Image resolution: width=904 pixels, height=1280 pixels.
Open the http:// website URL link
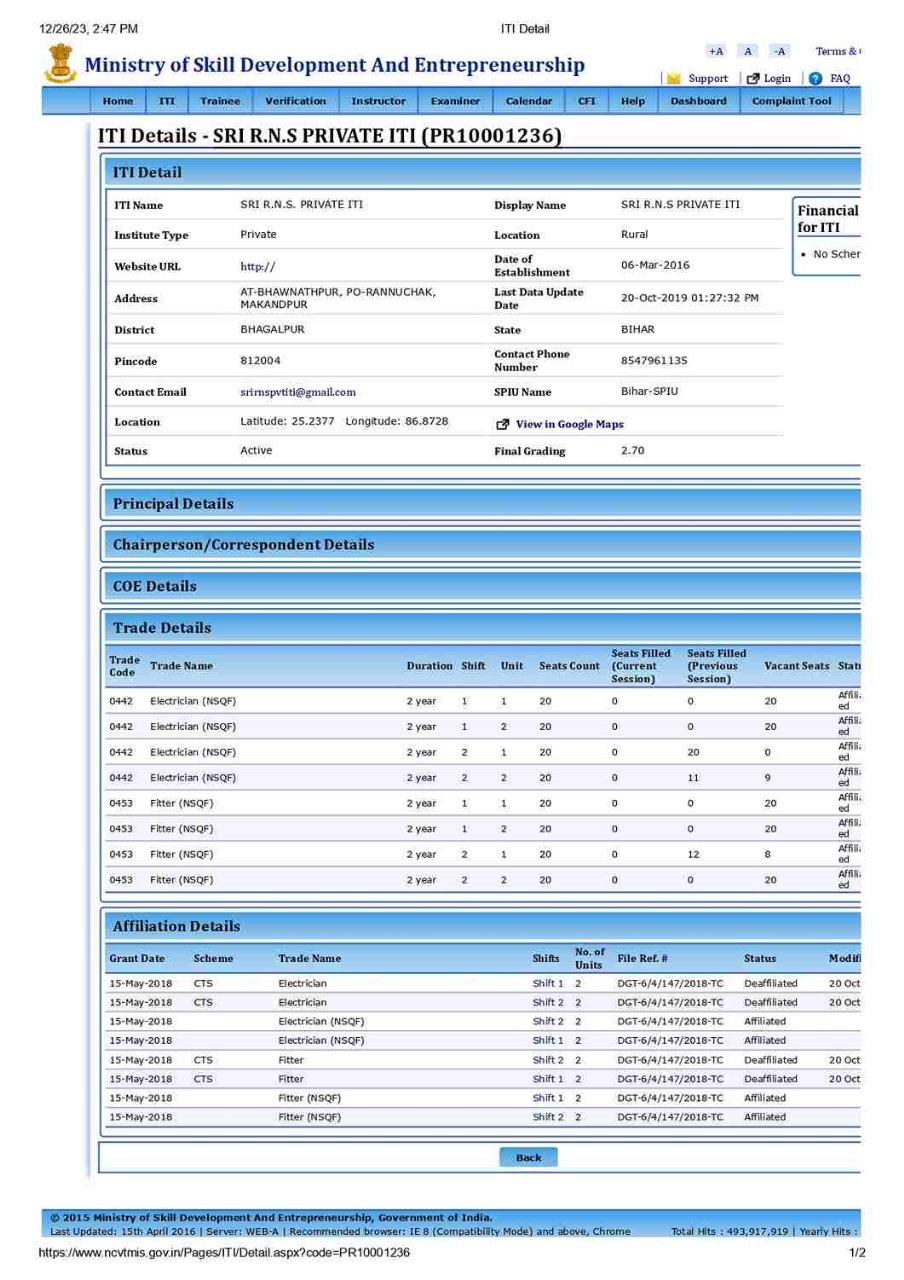[x=257, y=267]
